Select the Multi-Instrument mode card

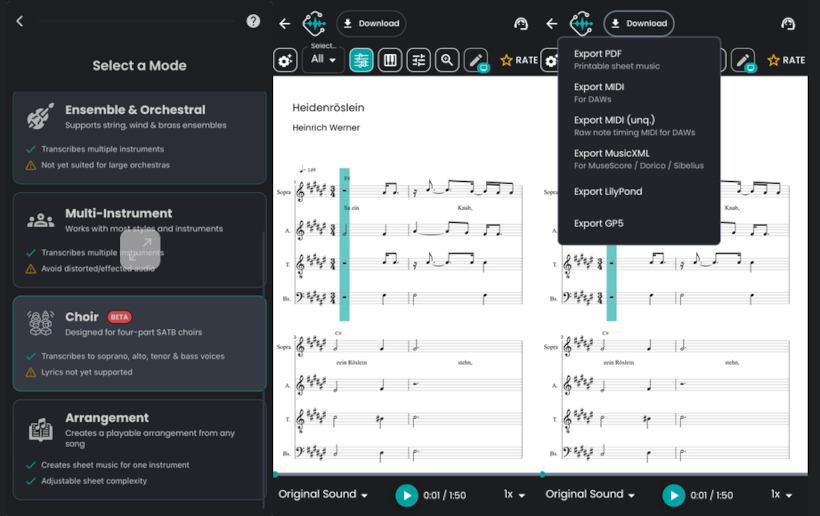click(x=140, y=240)
